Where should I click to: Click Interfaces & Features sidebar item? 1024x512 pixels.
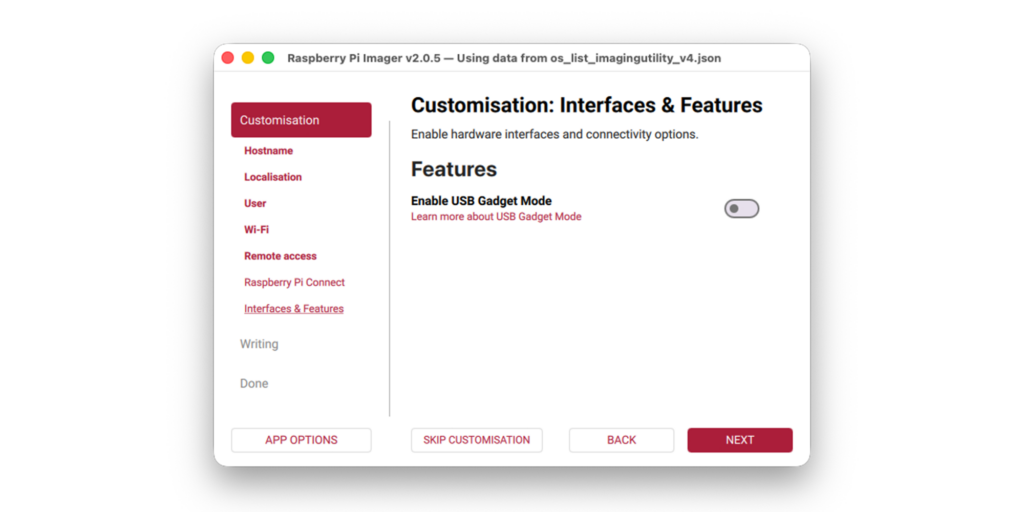pos(294,309)
